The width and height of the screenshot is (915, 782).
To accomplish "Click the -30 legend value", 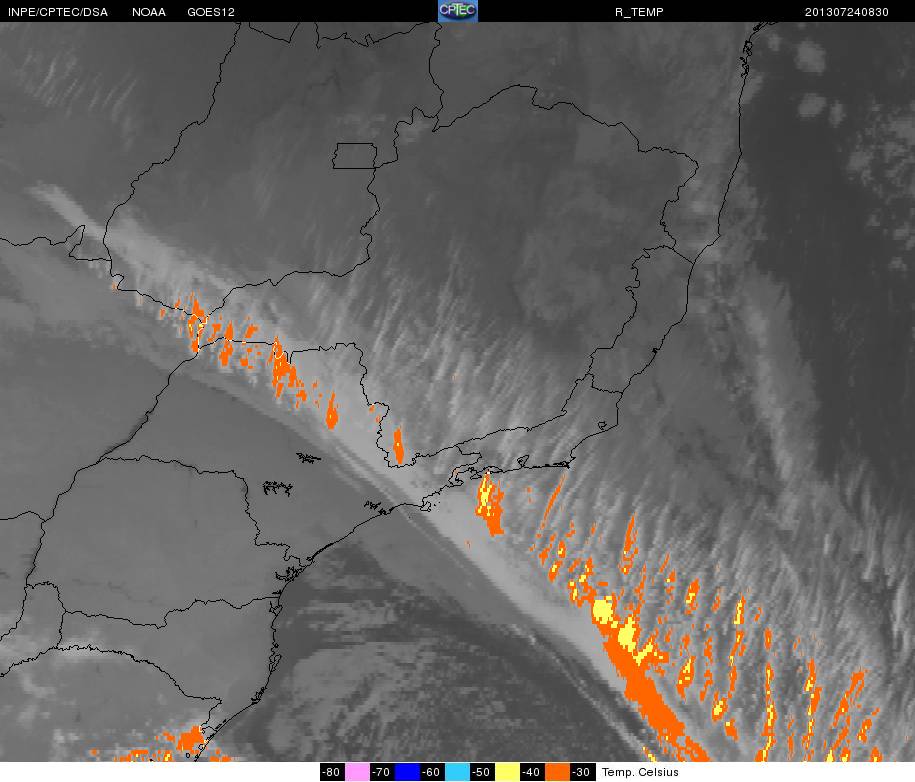I will point(582,772).
